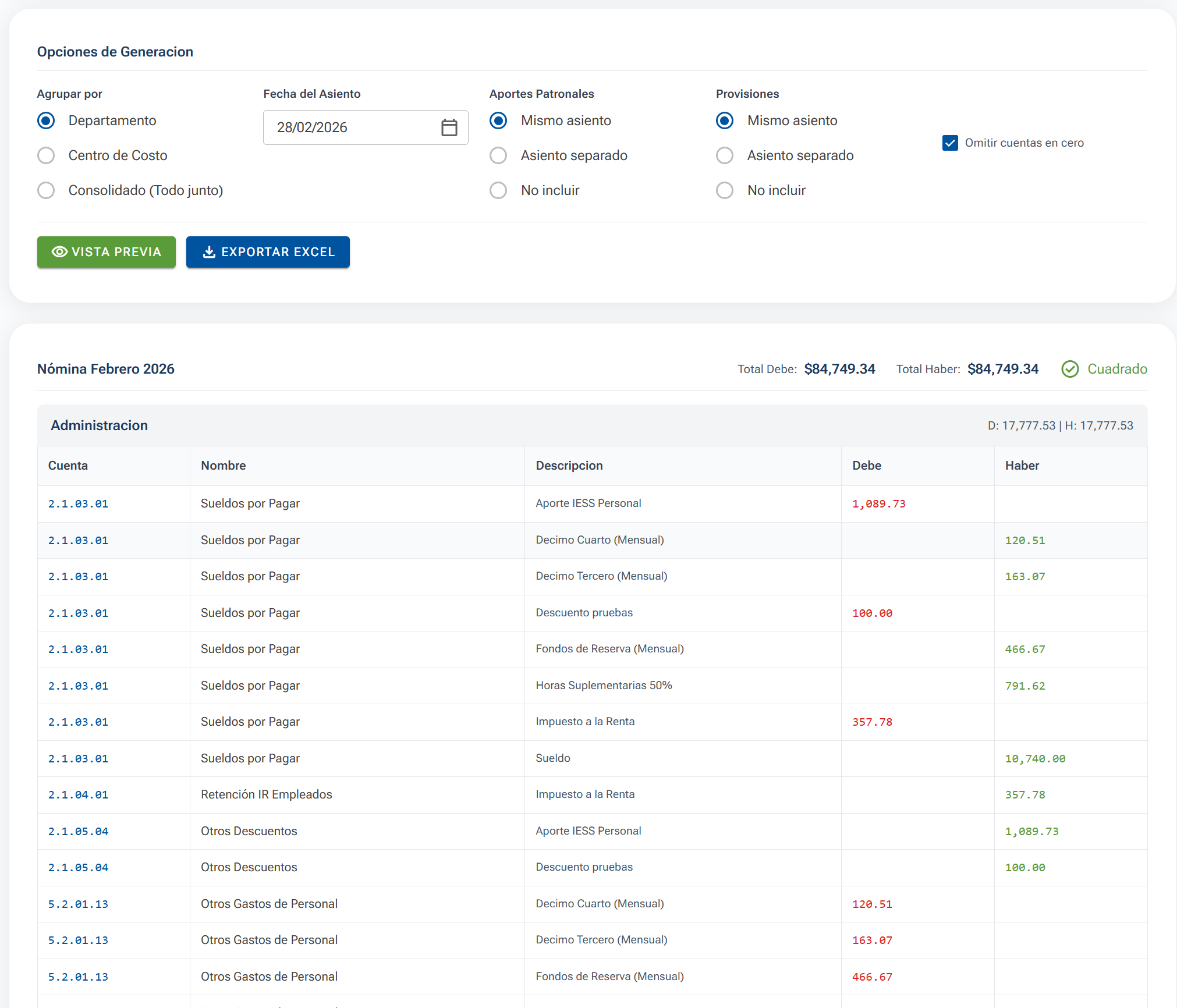Select Consolidado (Todo junto) radio

[46, 190]
